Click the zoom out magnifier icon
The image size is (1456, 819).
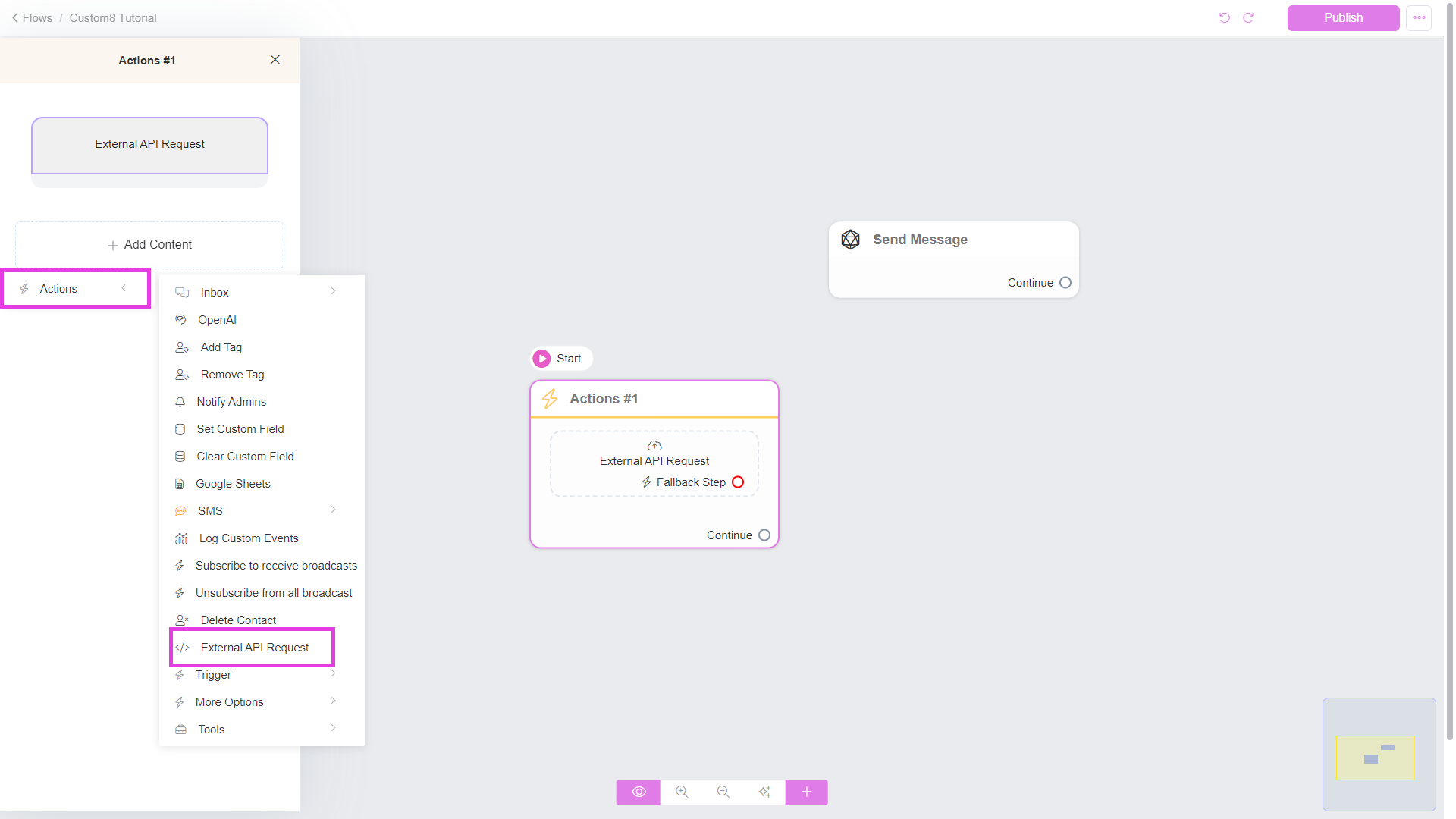(723, 792)
